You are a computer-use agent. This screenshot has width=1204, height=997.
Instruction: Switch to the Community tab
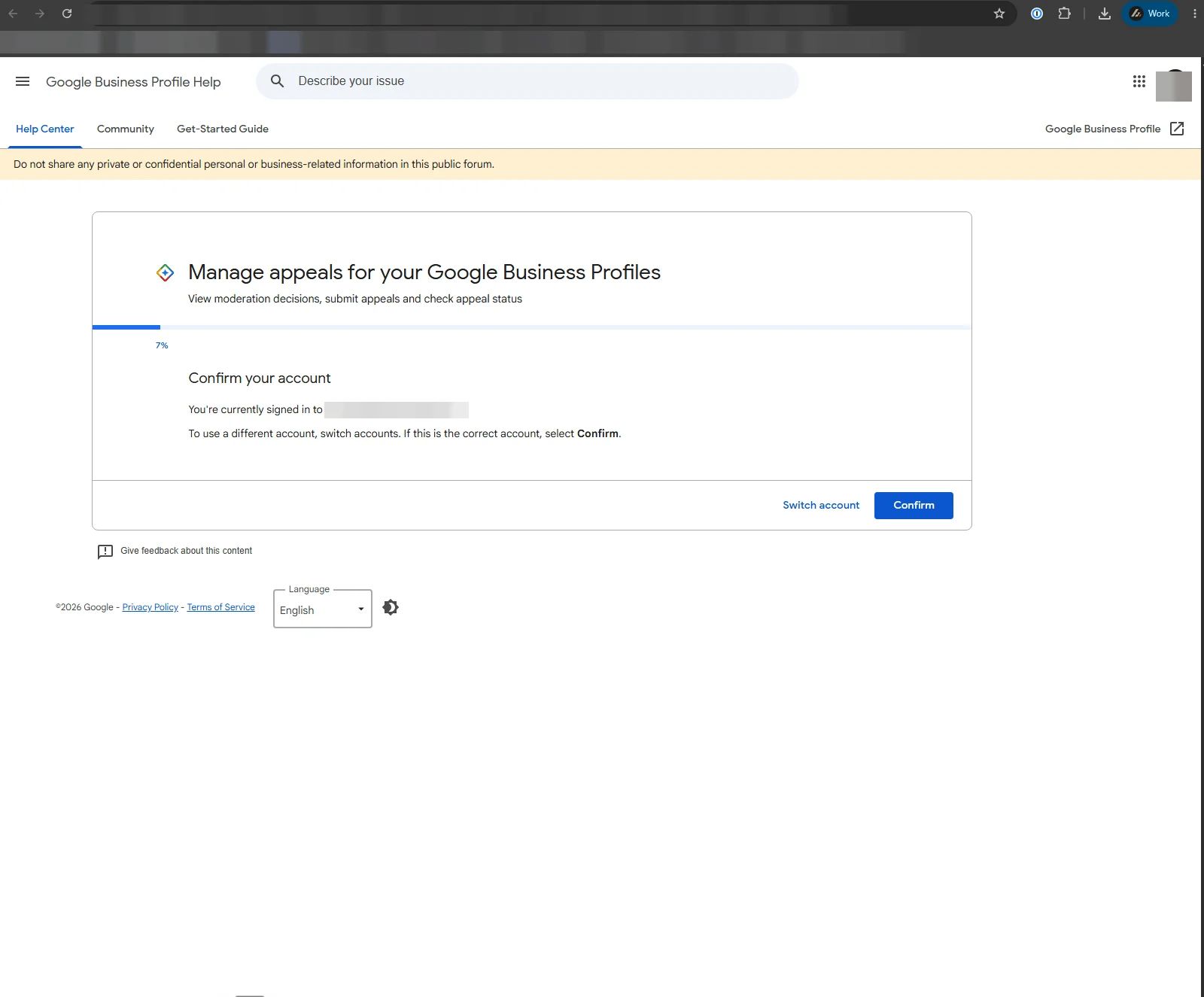[x=126, y=129]
